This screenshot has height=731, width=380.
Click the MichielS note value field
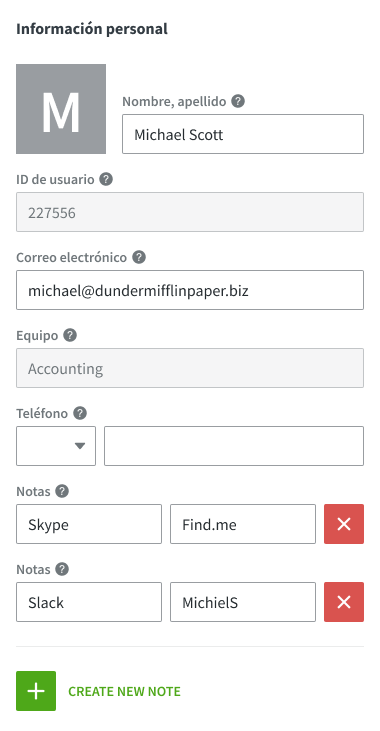[243, 602]
